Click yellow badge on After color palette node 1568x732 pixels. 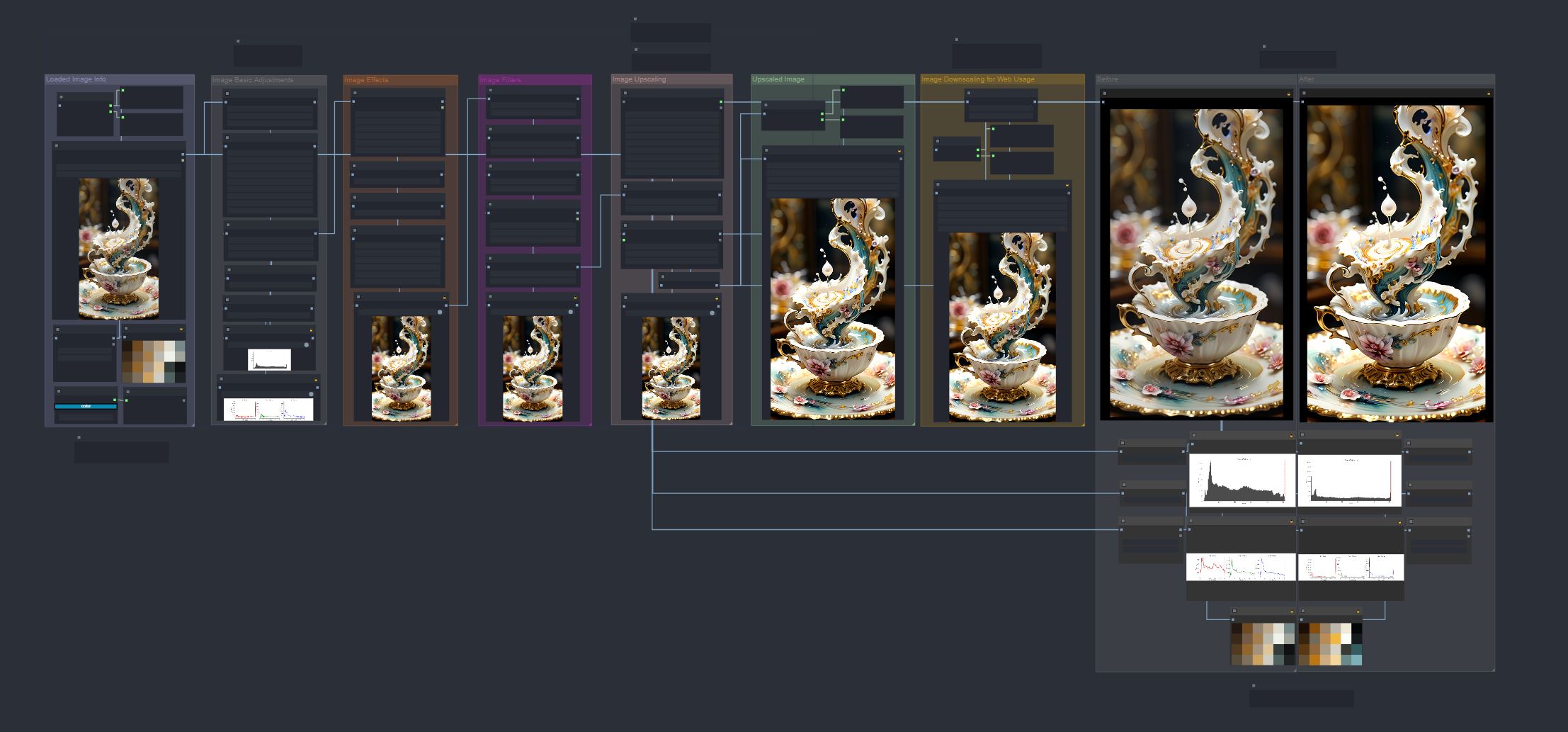[1358, 612]
